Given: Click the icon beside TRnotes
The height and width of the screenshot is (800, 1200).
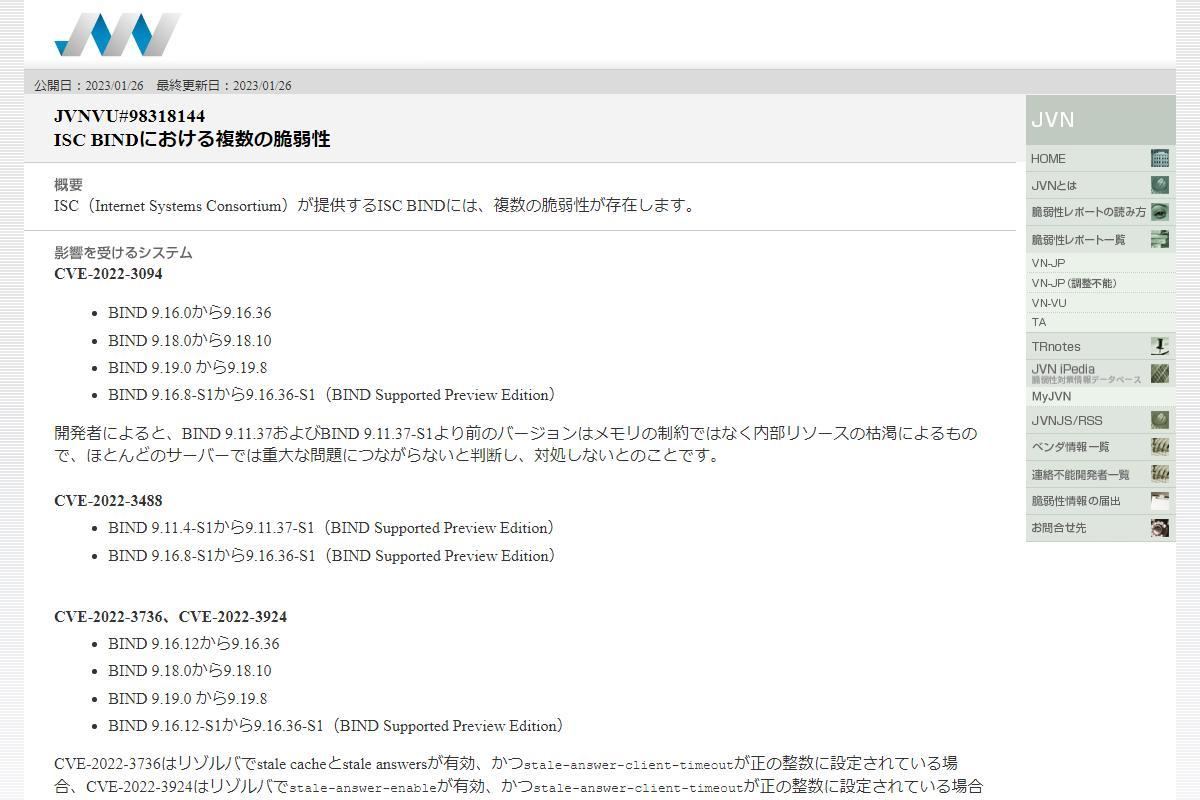Looking at the screenshot, I should click(1160, 346).
